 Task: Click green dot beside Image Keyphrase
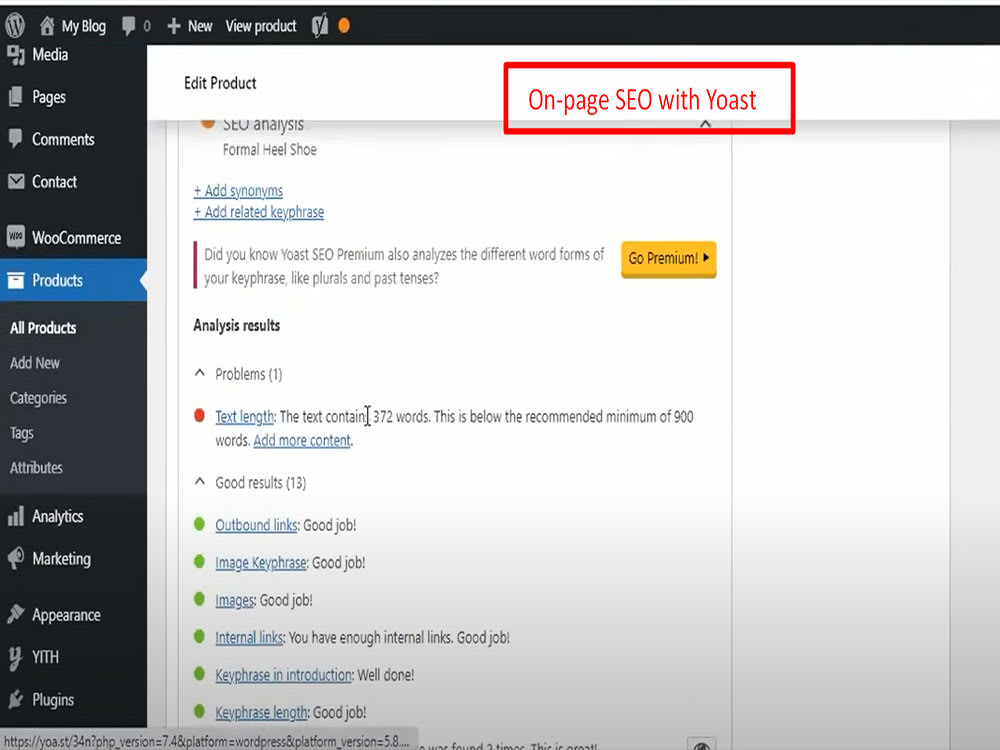tap(199, 562)
